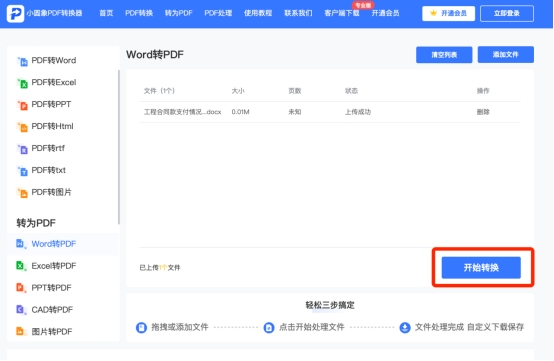This screenshot has height=361, width=554.
Task: Click the Word转PDF page title
Action: pyautogui.click(x=155, y=55)
